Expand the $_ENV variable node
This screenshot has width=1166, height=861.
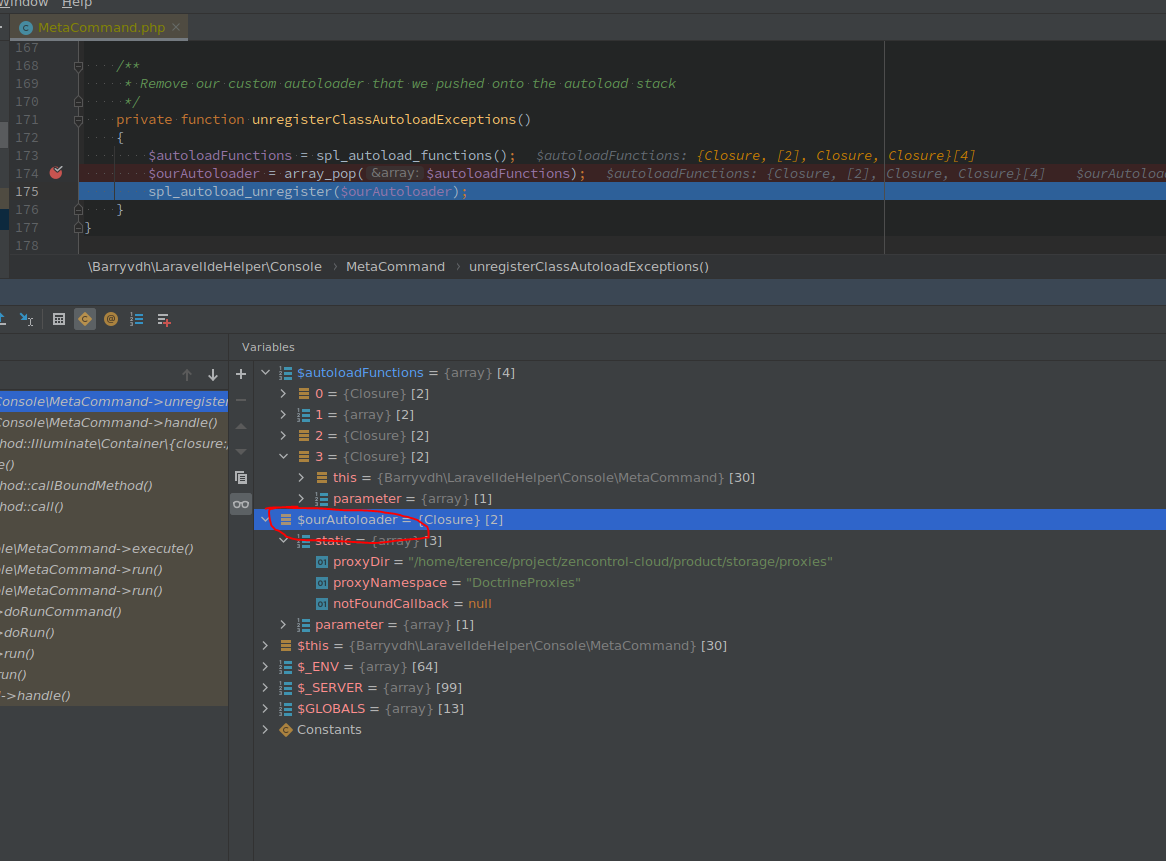pyautogui.click(x=265, y=666)
